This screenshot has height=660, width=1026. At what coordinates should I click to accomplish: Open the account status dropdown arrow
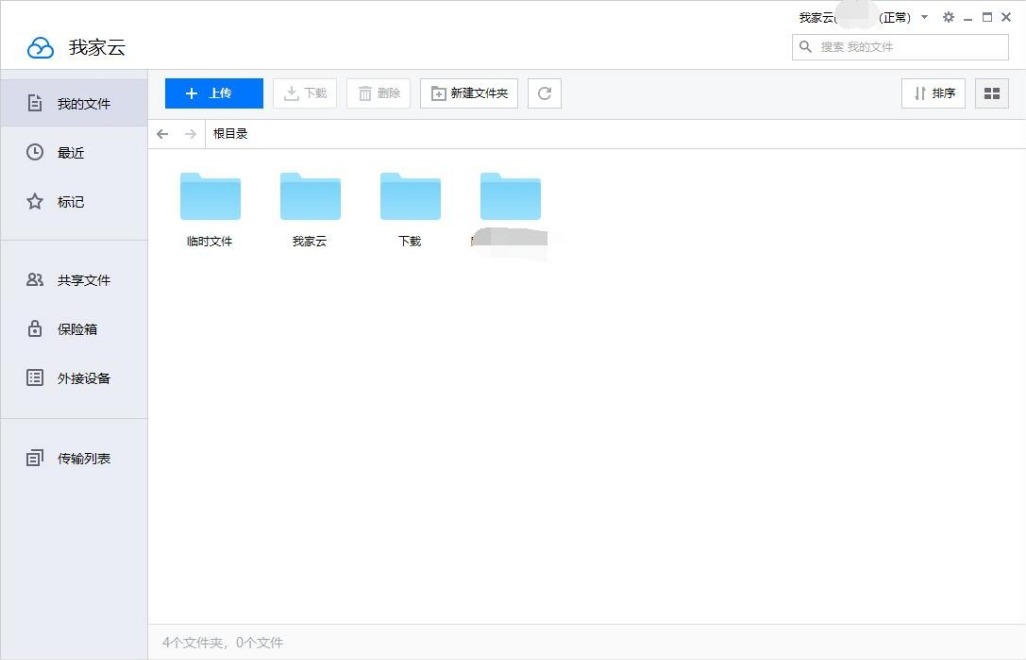924,17
